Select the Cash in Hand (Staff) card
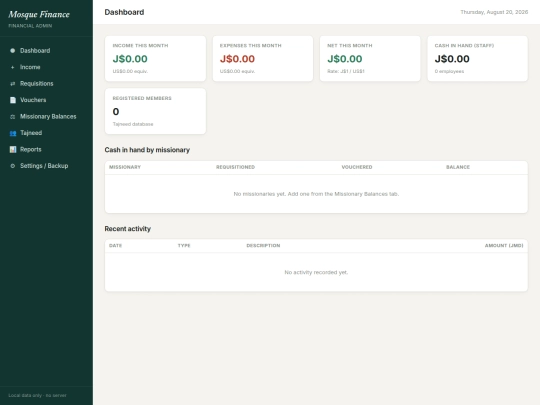Screen dimensions: 540x405 [x=477, y=59]
